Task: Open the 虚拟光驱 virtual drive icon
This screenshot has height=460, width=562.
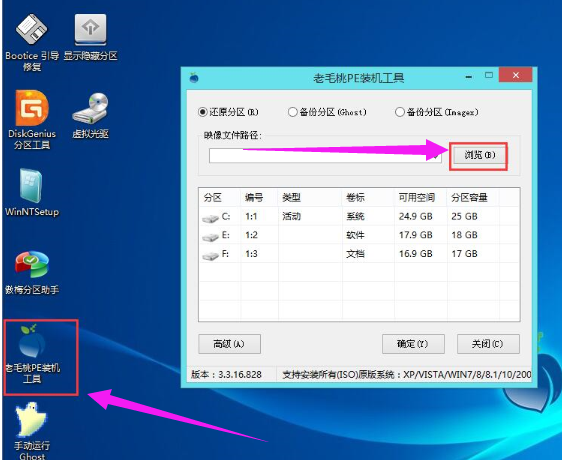Action: [90, 115]
